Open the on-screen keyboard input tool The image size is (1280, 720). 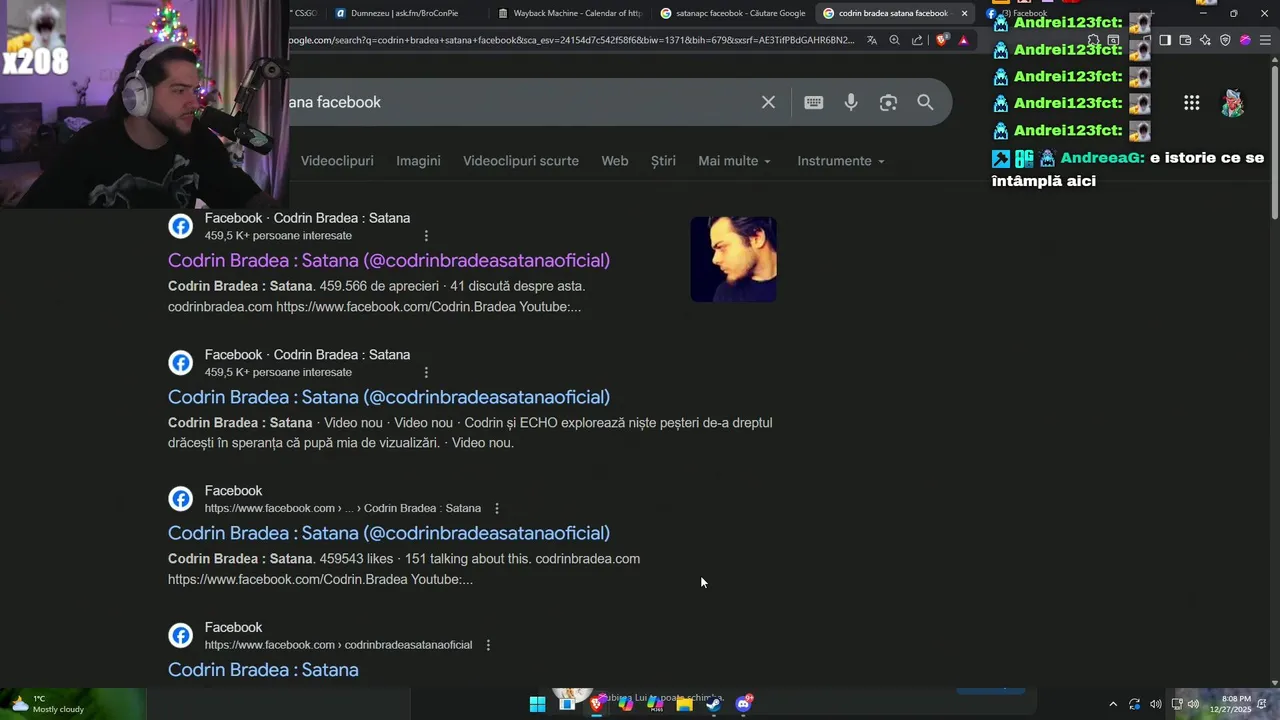pos(814,102)
